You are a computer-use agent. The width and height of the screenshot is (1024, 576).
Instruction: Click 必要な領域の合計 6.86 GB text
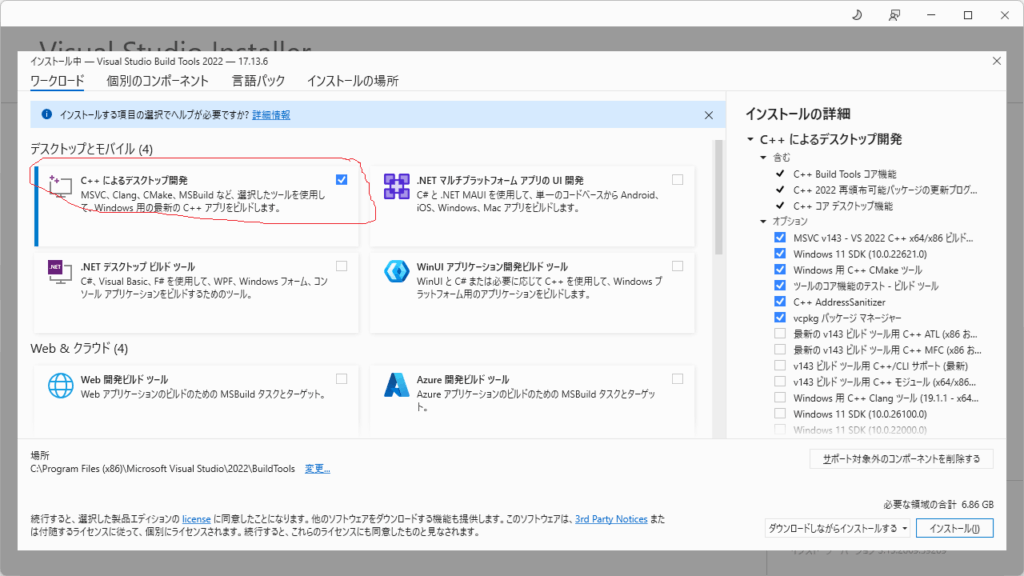click(x=938, y=504)
